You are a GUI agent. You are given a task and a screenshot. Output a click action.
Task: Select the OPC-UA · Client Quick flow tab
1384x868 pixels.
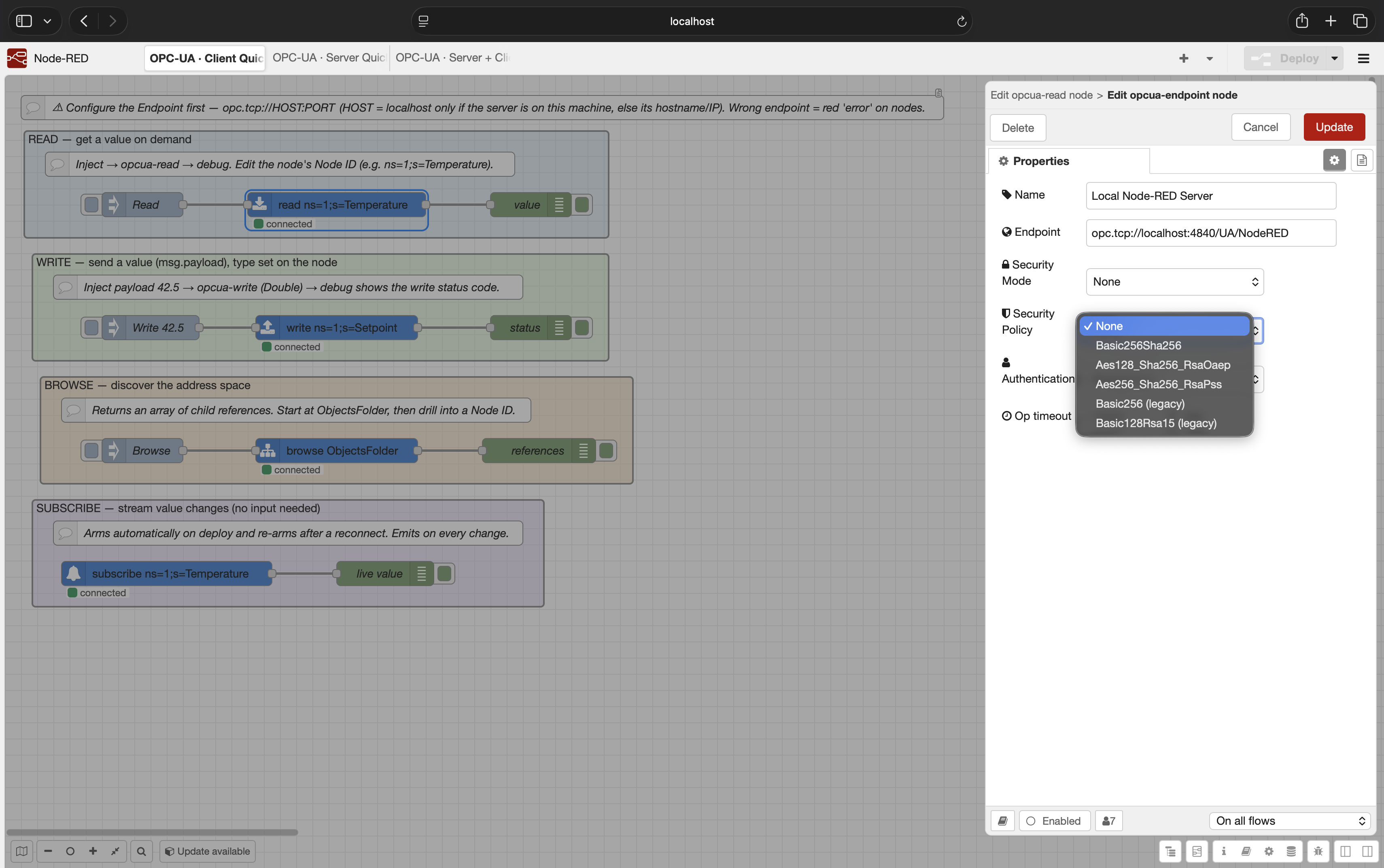(205, 58)
